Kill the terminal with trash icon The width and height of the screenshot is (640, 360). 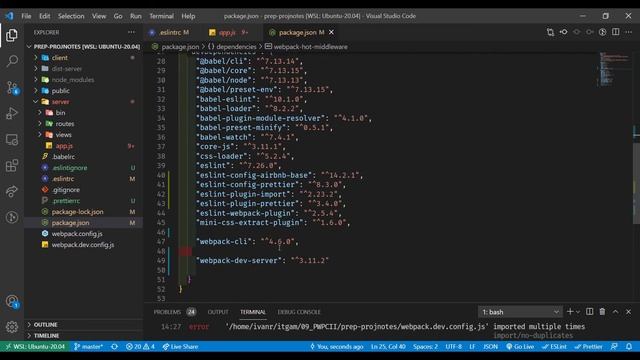(602, 312)
